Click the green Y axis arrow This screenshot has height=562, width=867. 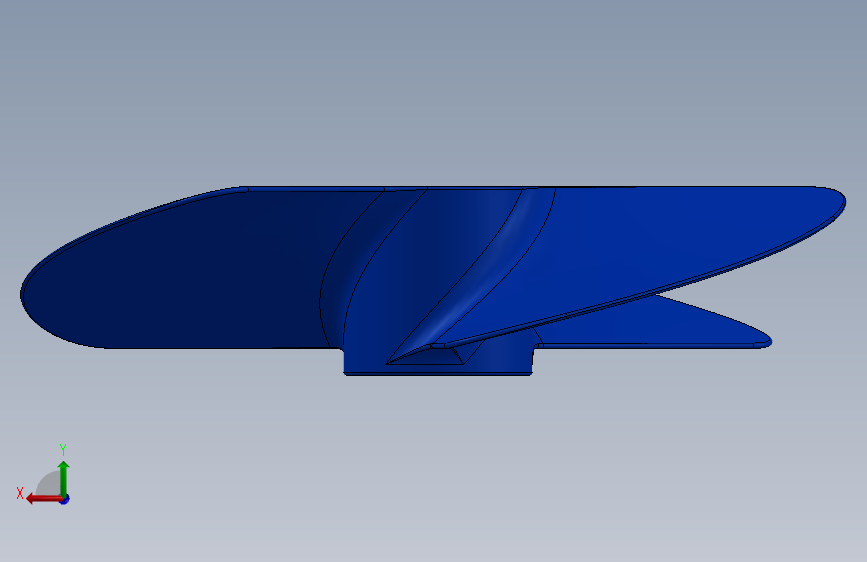[64, 479]
